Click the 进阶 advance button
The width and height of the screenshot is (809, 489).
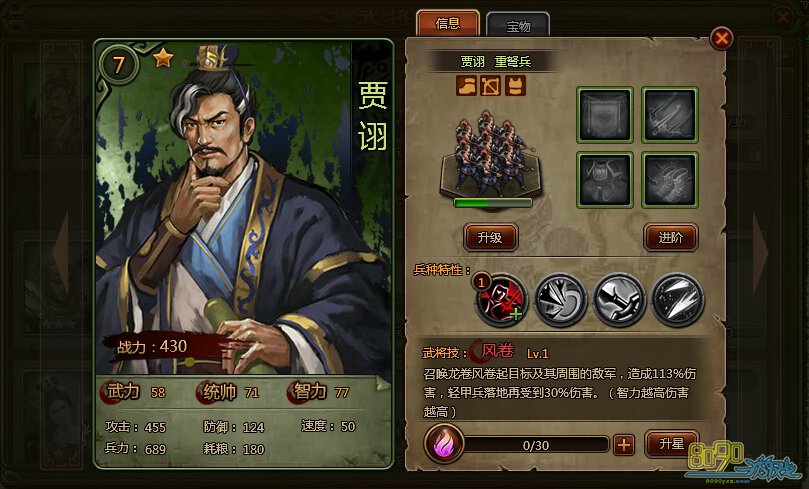[x=671, y=238]
